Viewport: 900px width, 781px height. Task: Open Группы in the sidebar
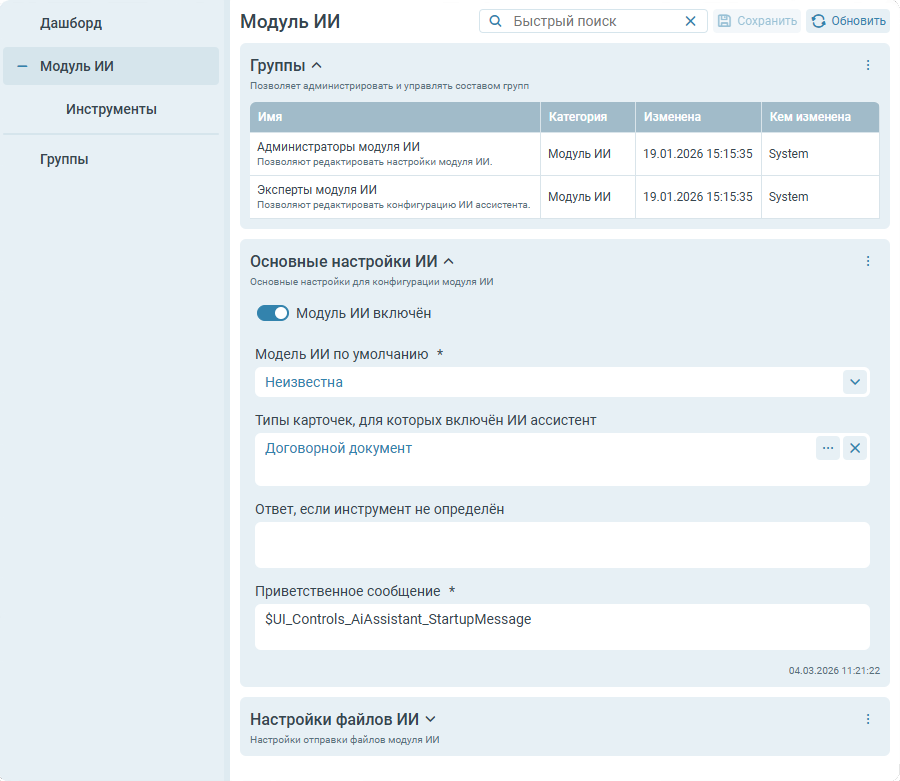tap(64, 159)
